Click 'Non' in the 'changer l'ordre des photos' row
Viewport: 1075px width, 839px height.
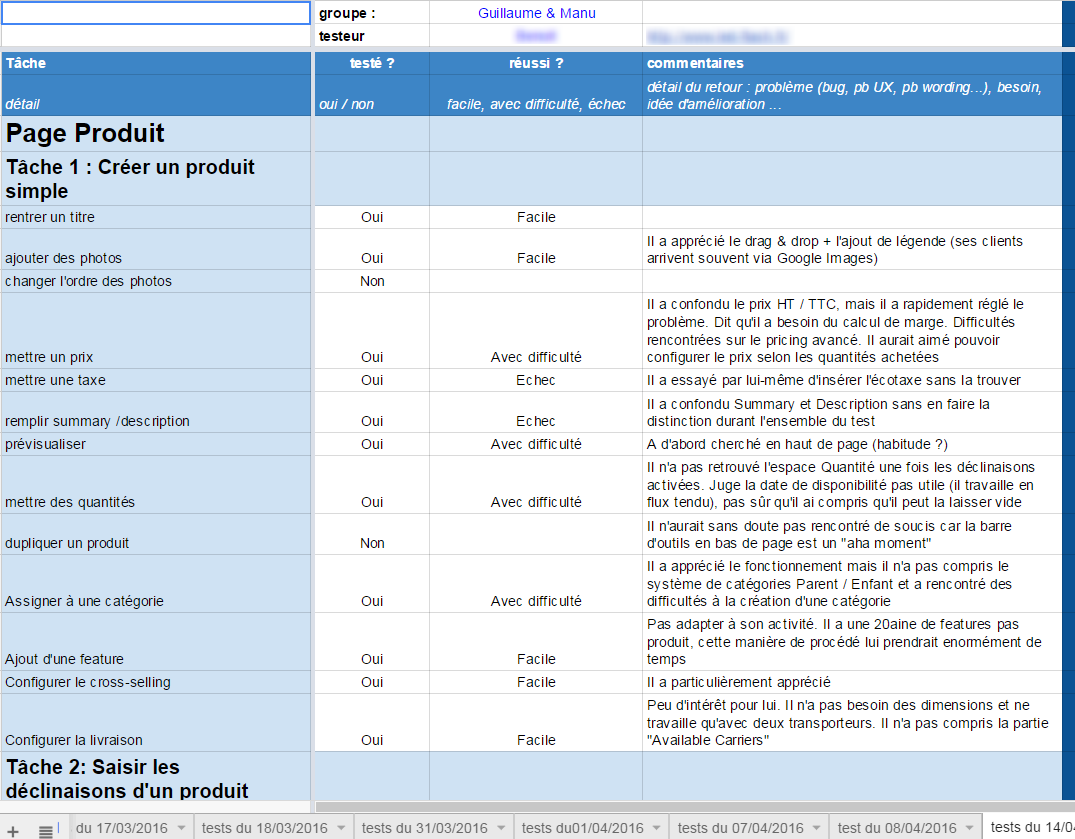tap(372, 281)
